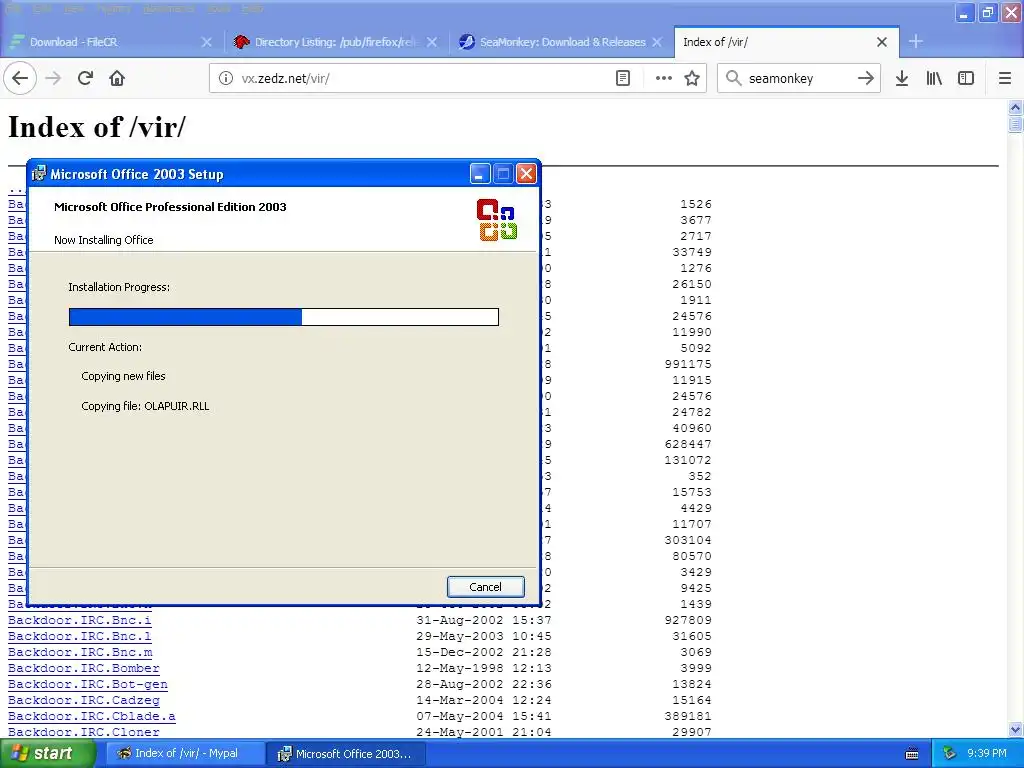Open the Backdoor.IRC.Cblade.a link
The height and width of the screenshot is (768, 1024).
(x=91, y=716)
